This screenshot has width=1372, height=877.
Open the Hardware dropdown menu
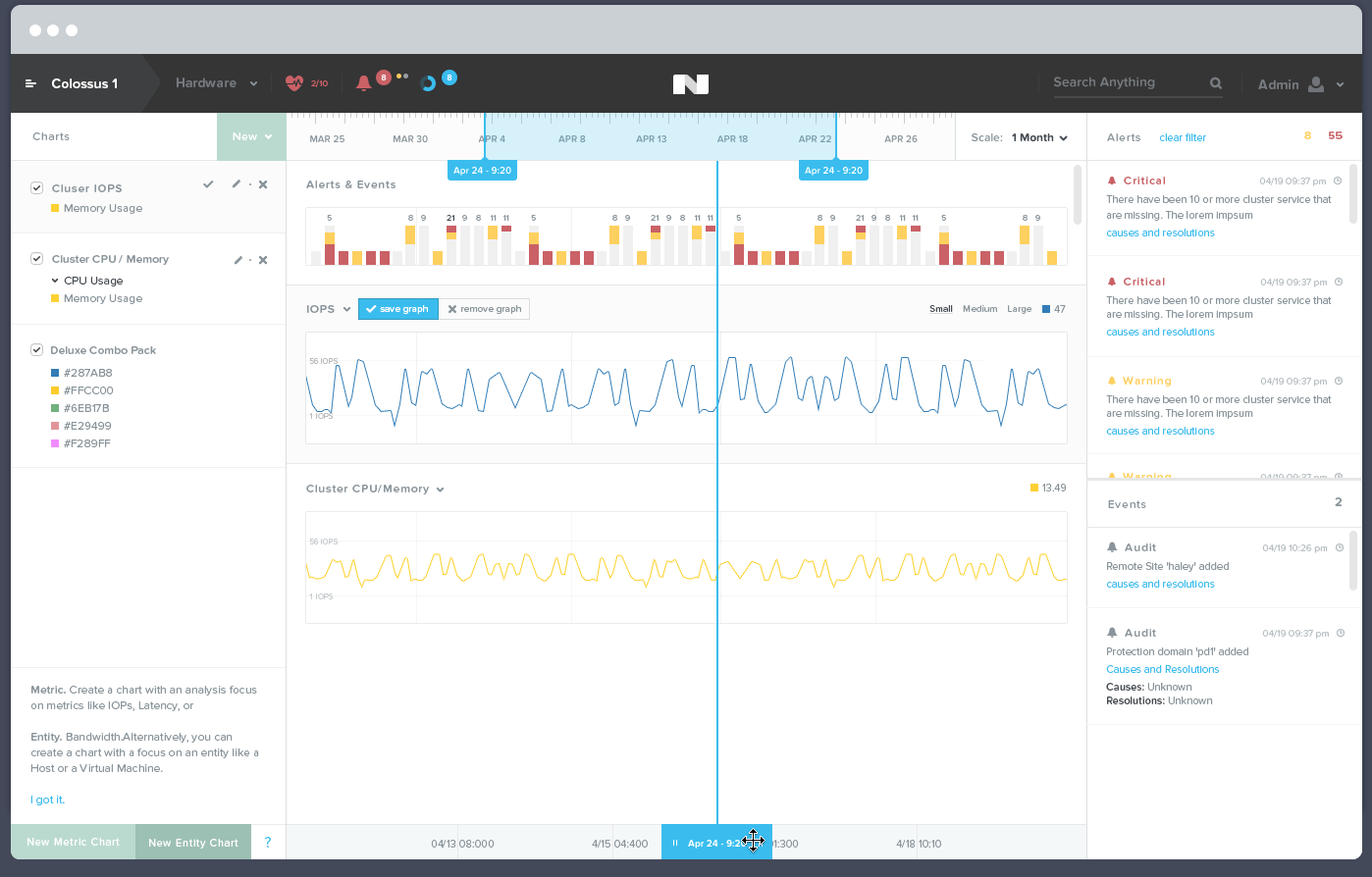click(216, 83)
